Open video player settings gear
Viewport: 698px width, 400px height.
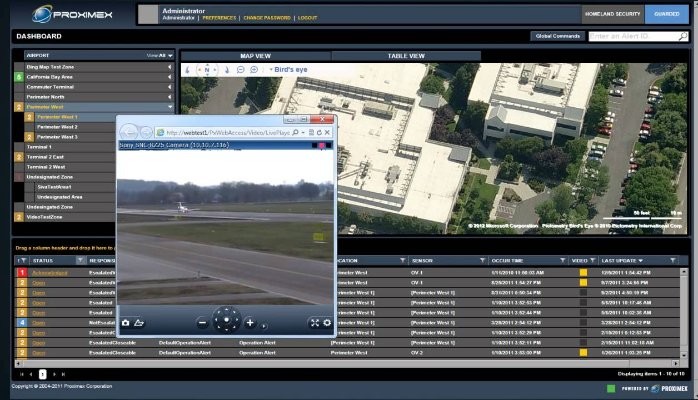click(327, 323)
